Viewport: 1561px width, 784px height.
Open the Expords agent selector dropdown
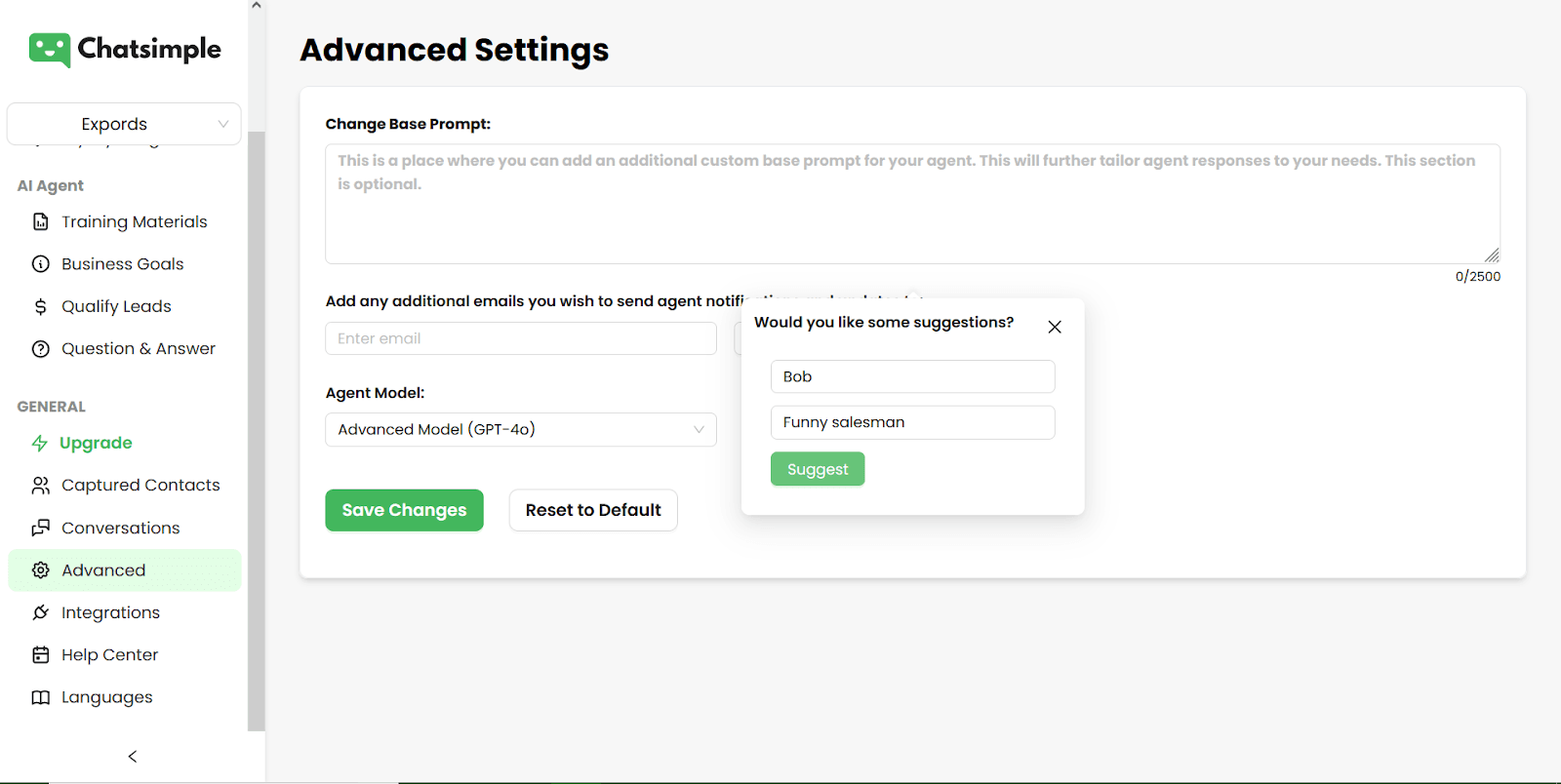(x=124, y=125)
